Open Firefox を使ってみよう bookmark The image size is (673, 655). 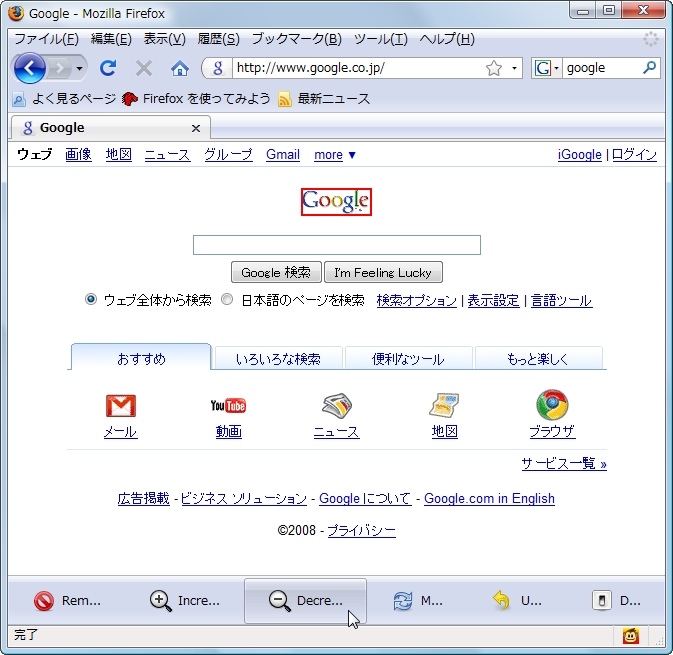[x=196, y=99]
